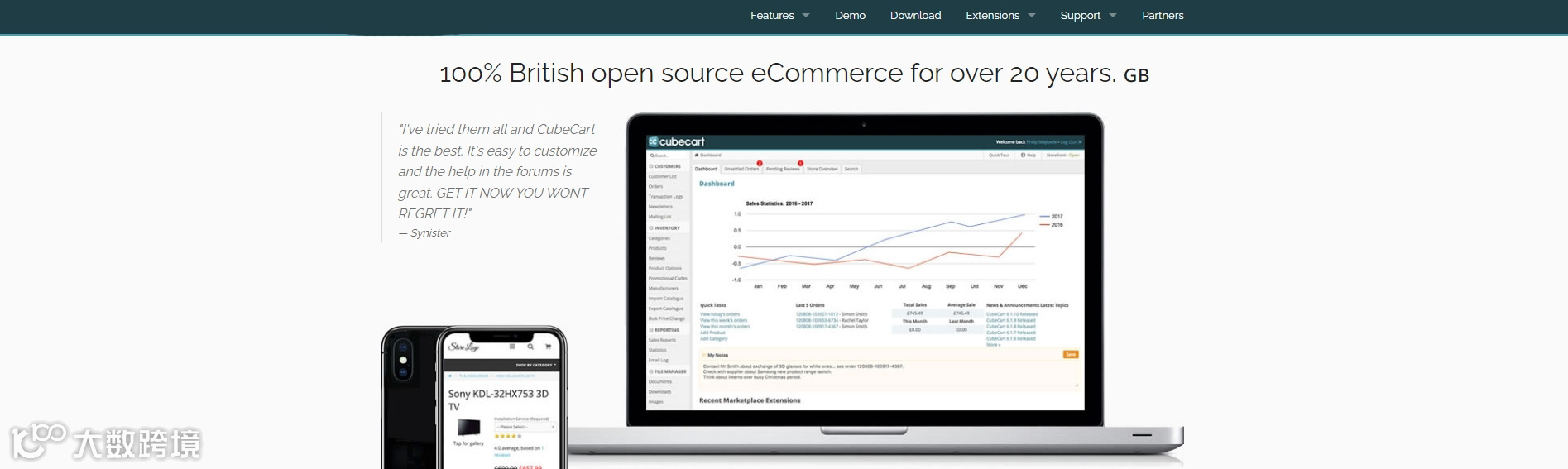Click the "Sales Statistics: 2016 - 2017" chart title
The image size is (1568, 469).
click(x=779, y=203)
